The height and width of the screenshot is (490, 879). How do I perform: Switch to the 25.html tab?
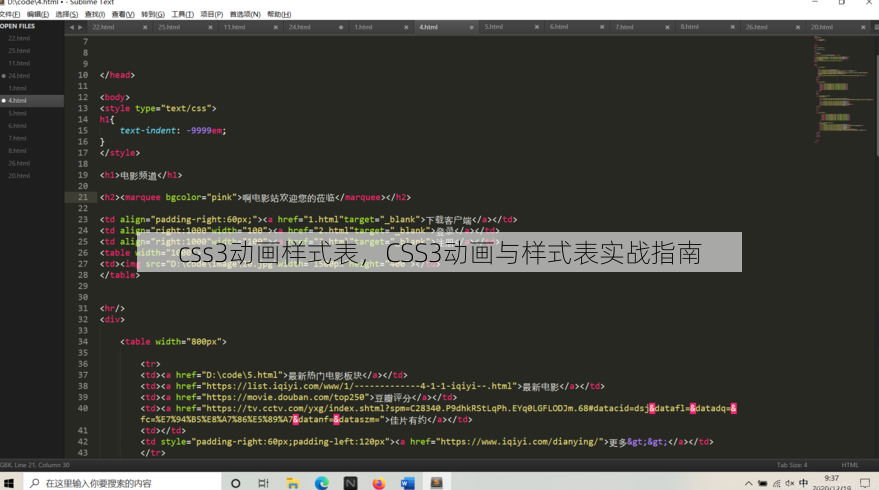coord(169,27)
